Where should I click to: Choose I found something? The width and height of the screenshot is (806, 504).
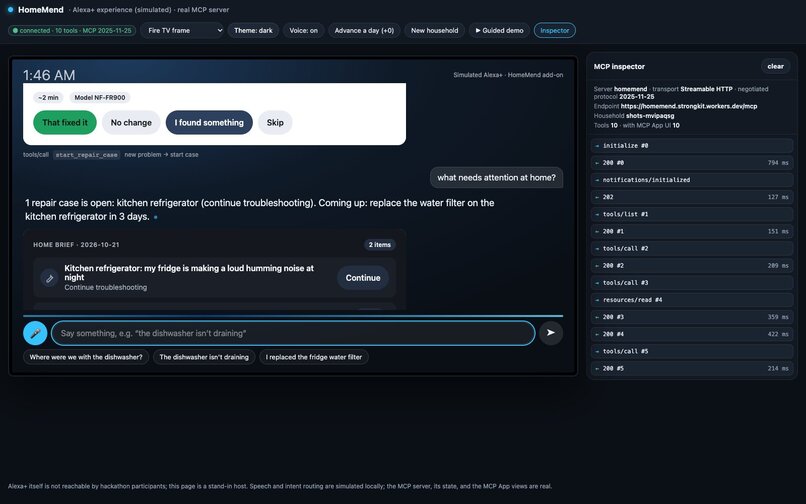(209, 122)
